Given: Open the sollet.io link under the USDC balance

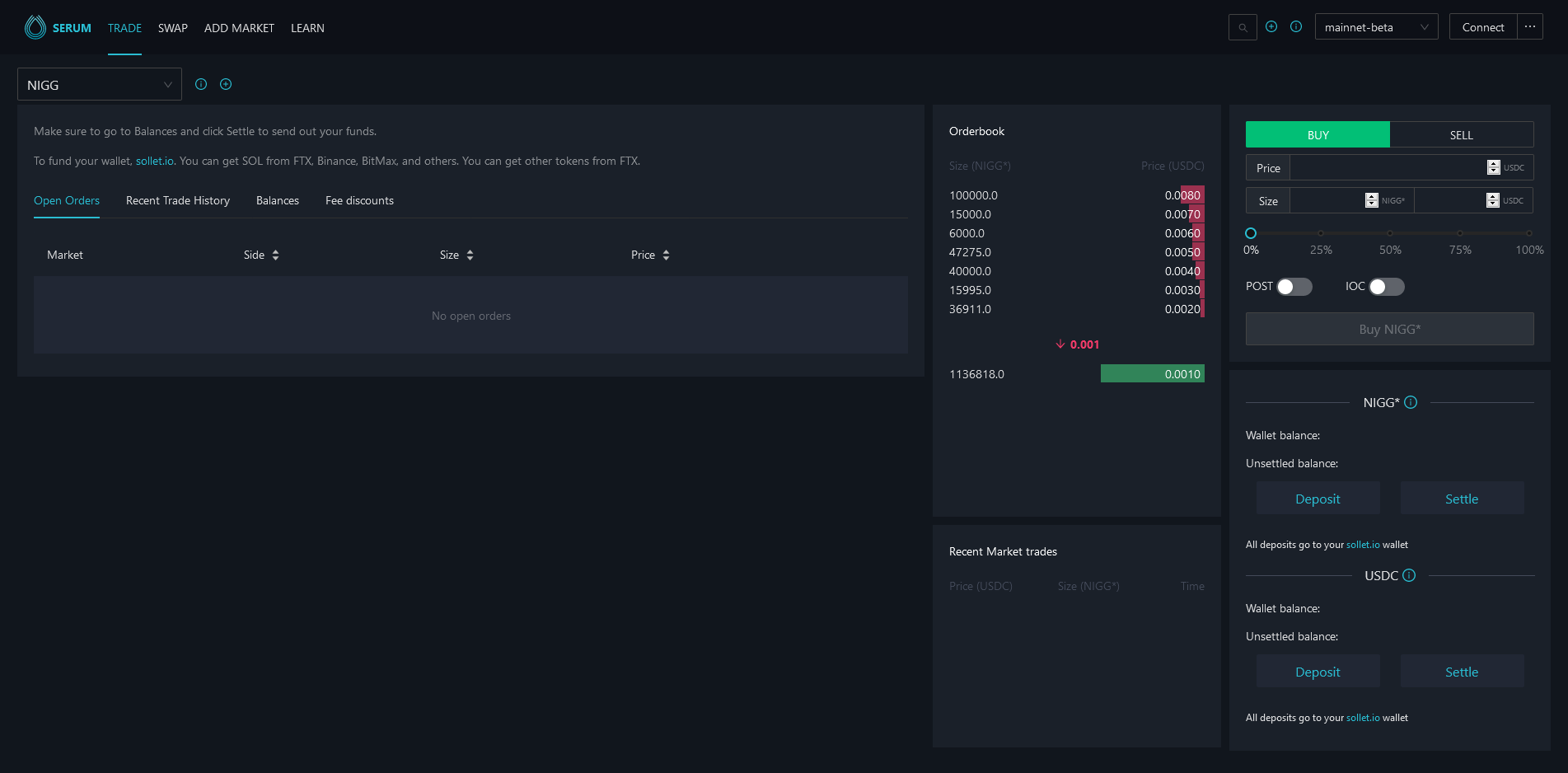Looking at the screenshot, I should [1363, 718].
